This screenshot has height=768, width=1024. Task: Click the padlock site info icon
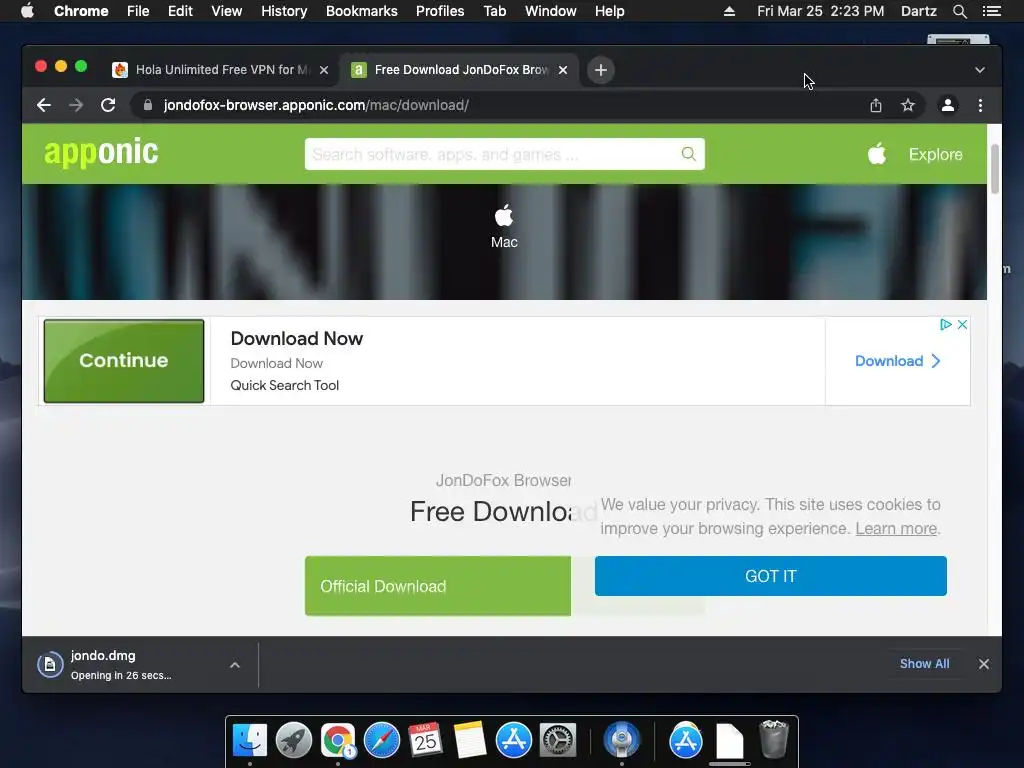pyautogui.click(x=148, y=105)
